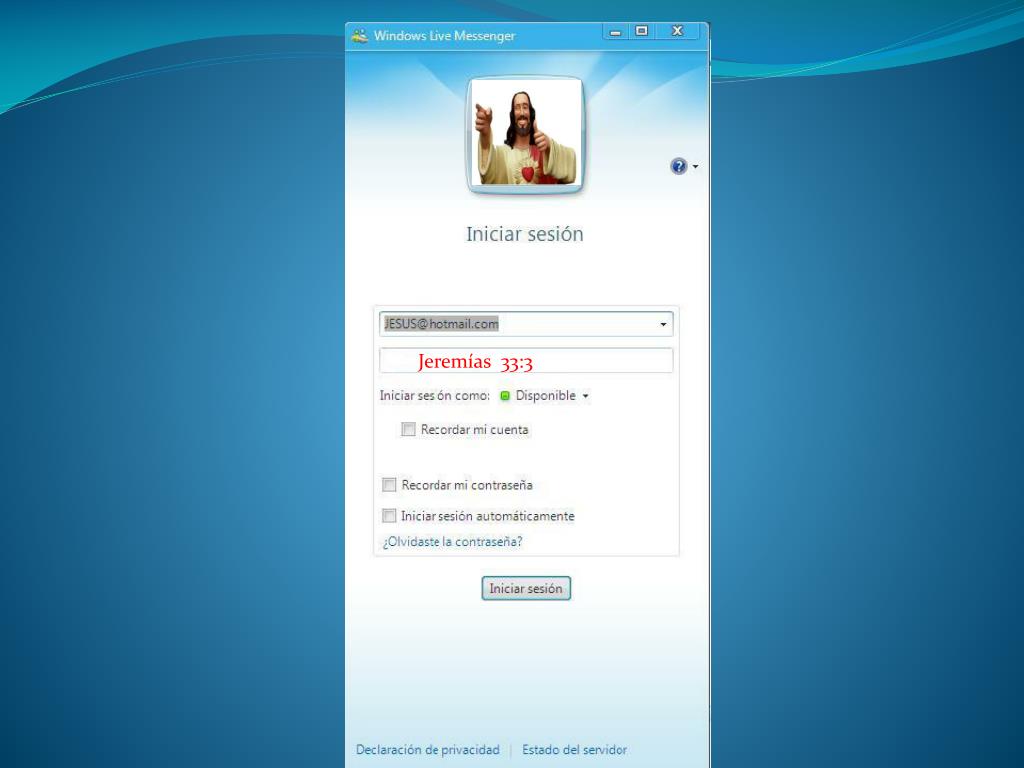The width and height of the screenshot is (1024, 768).
Task: Click the Windows Live Messenger logo icon
Action: [x=359, y=36]
